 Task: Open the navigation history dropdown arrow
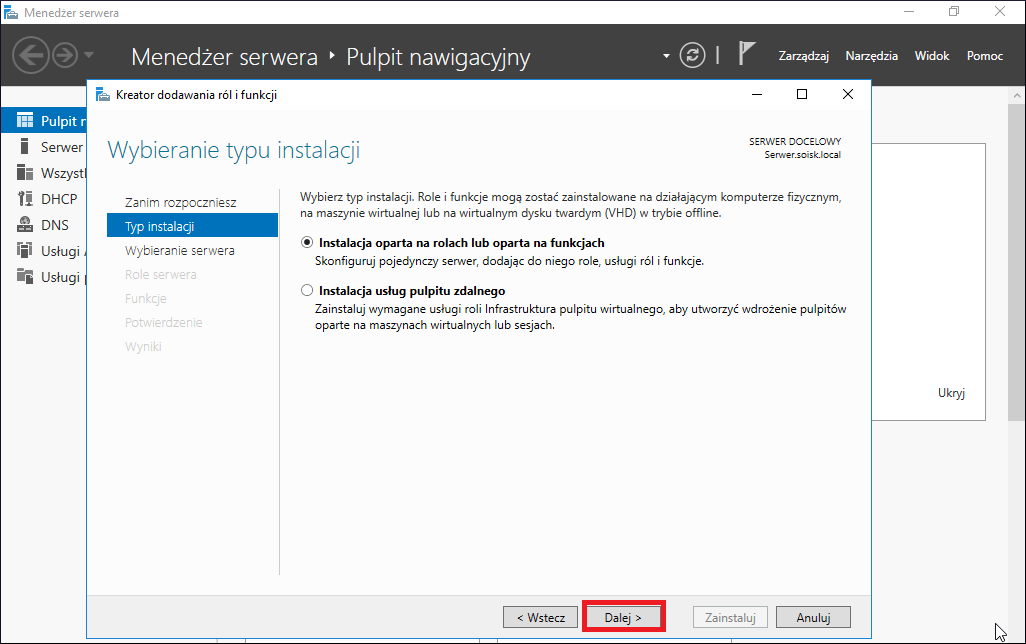[x=88, y=55]
